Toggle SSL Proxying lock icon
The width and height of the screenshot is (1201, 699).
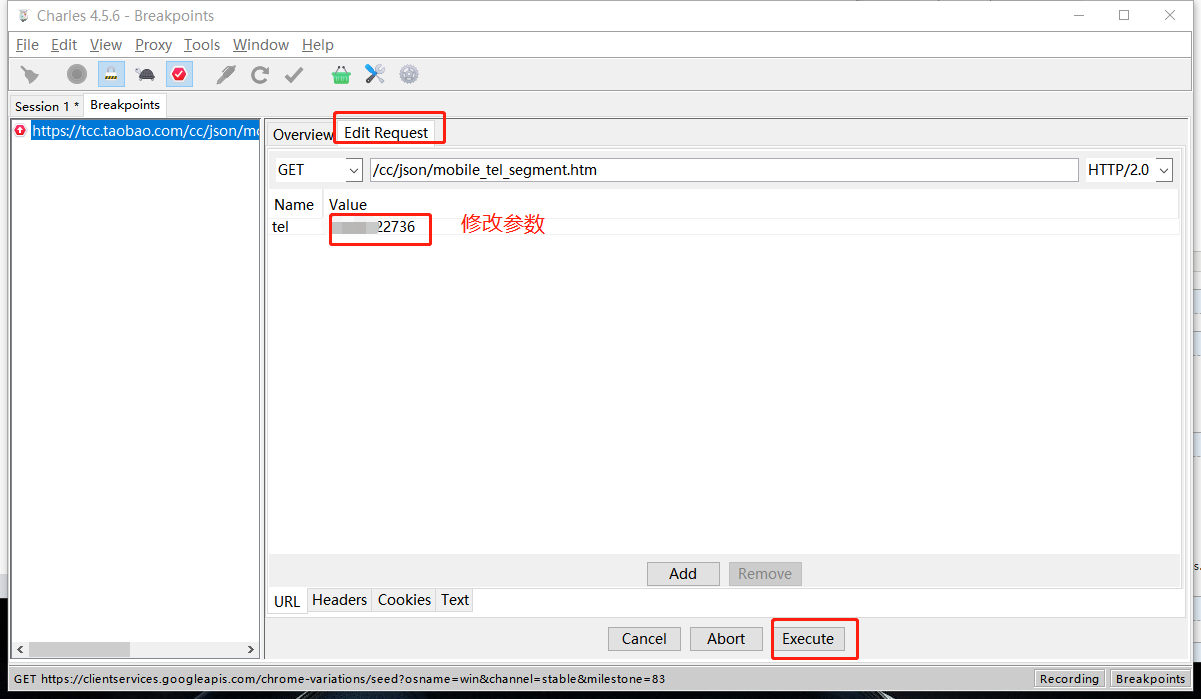[111, 74]
